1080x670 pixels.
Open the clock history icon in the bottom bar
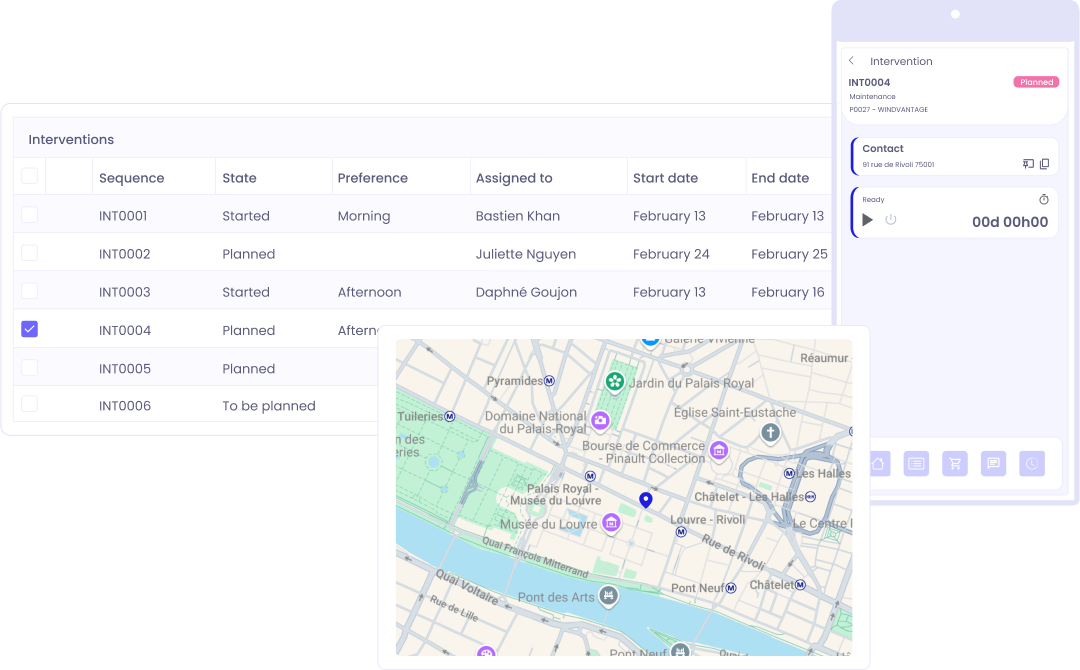pos(1032,463)
